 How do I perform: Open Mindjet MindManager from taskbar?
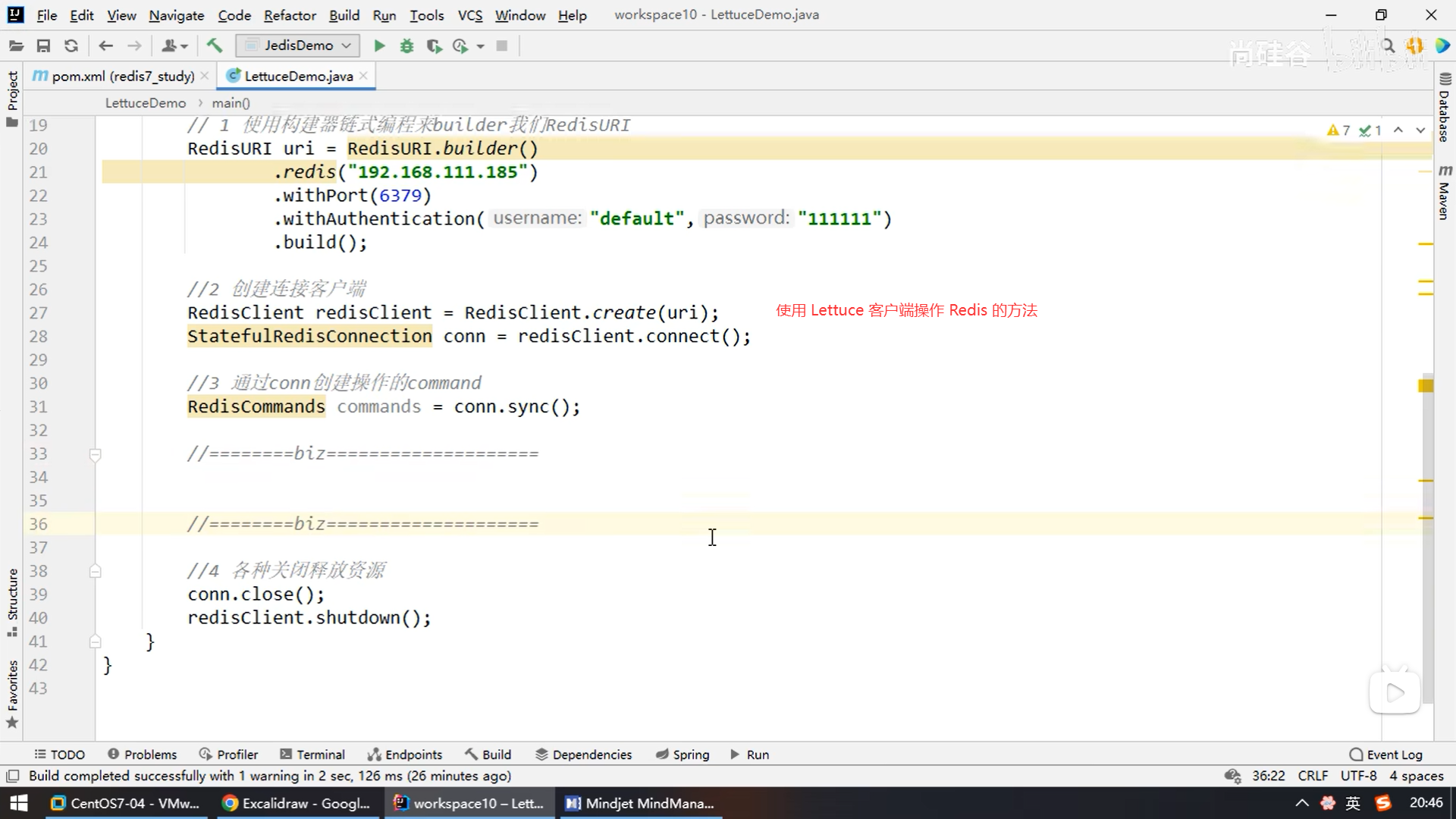point(641,803)
